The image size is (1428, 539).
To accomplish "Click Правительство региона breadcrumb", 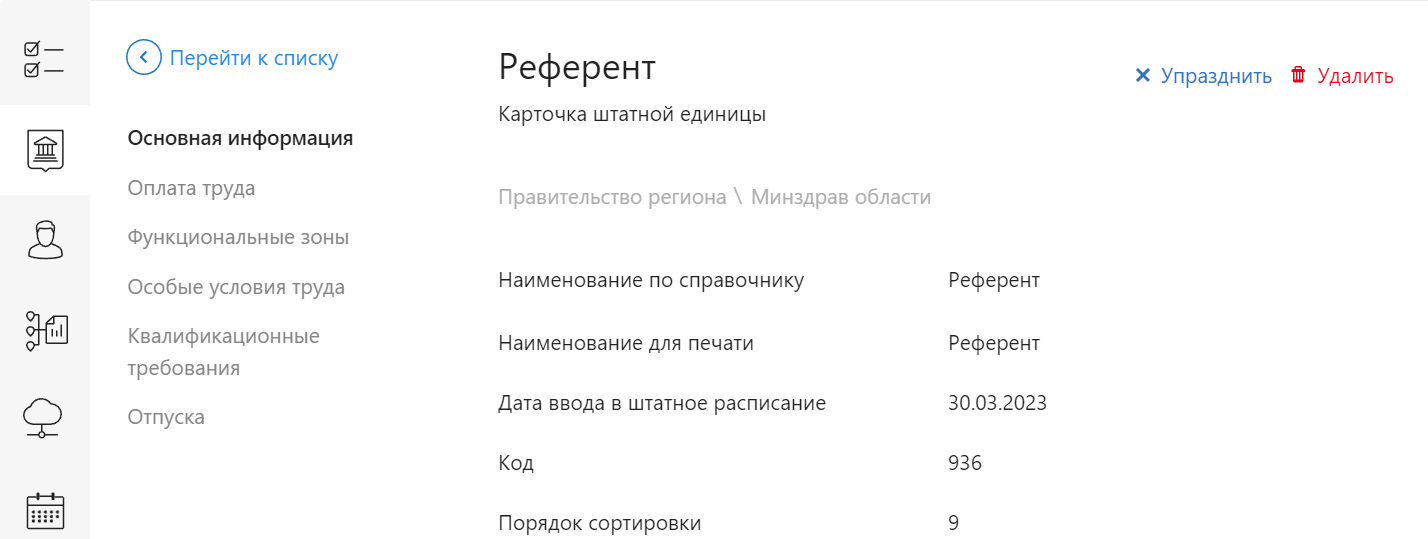I will click(x=612, y=197).
